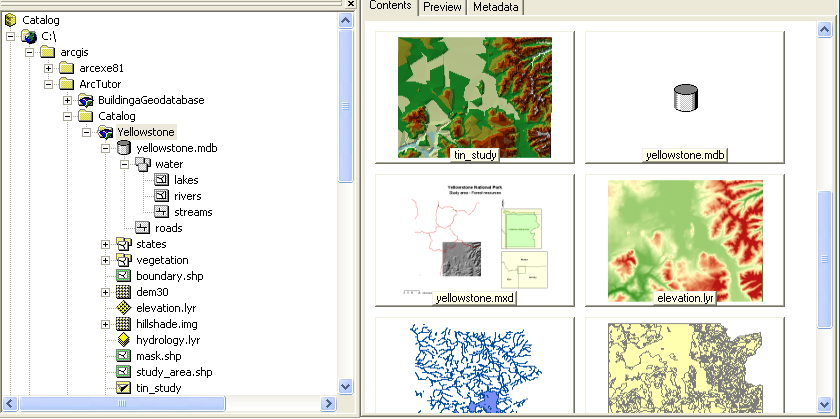The image size is (840, 419).
Task: Select the yellowstone.mdb thumbnail
Action: point(685,97)
